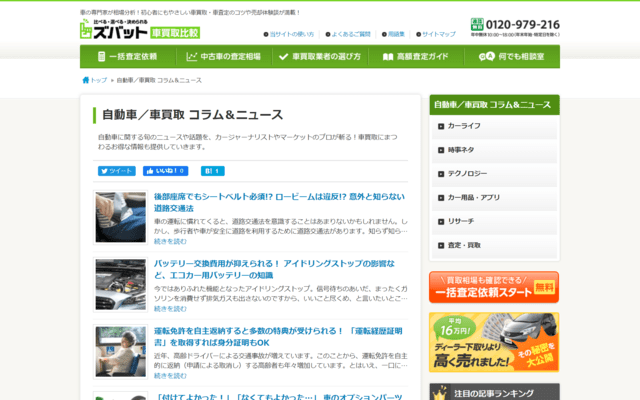
Task: Click the home icon in breadcrumb
Action: [x=86, y=80]
